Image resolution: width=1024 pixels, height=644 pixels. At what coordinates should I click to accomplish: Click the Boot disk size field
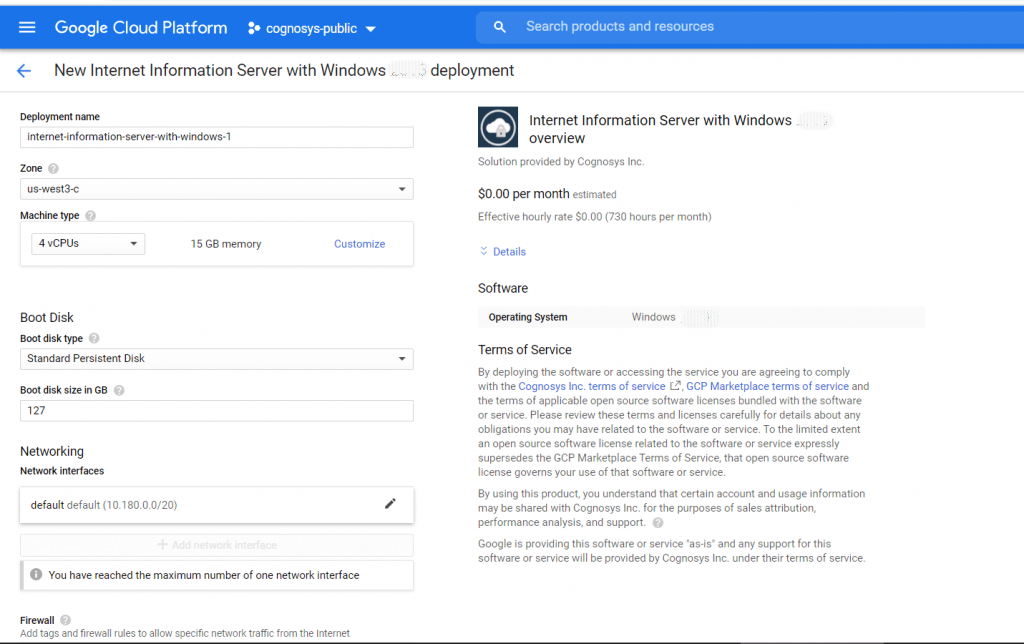click(x=216, y=411)
